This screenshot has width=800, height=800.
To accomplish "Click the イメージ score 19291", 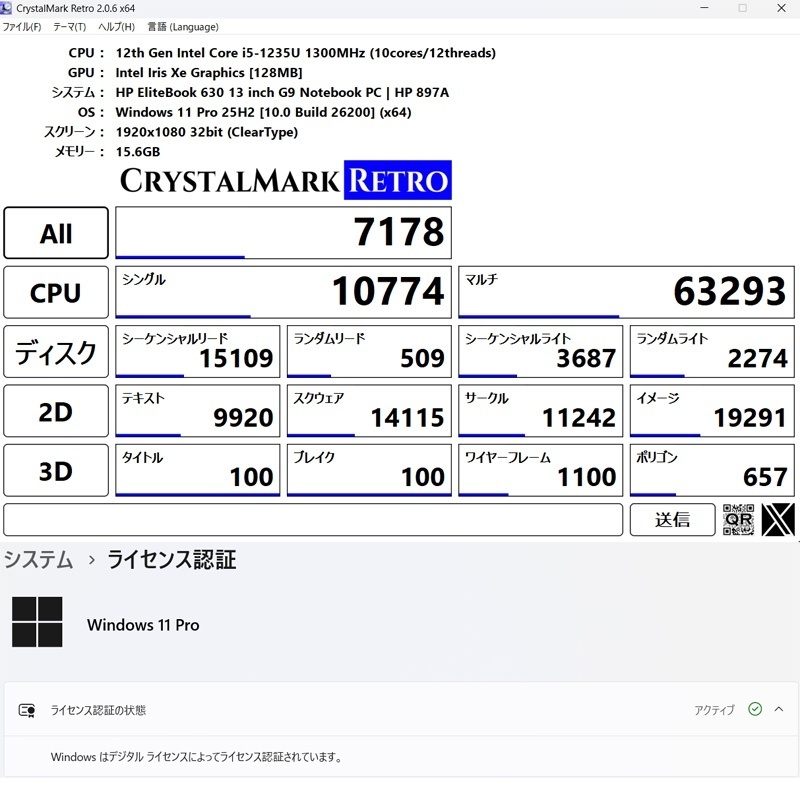I will [712, 411].
